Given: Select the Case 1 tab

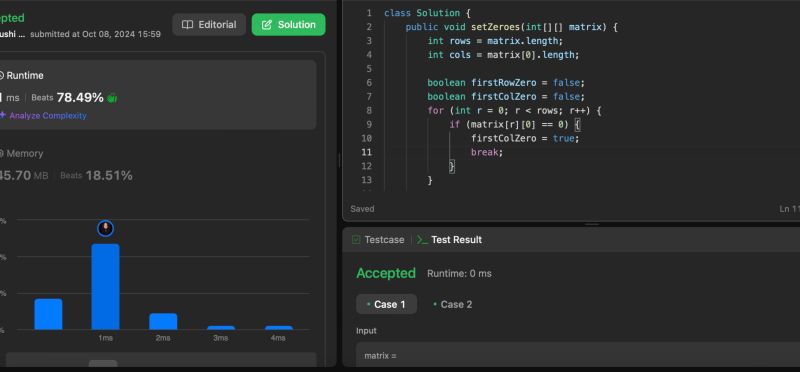Looking at the screenshot, I should [x=386, y=304].
